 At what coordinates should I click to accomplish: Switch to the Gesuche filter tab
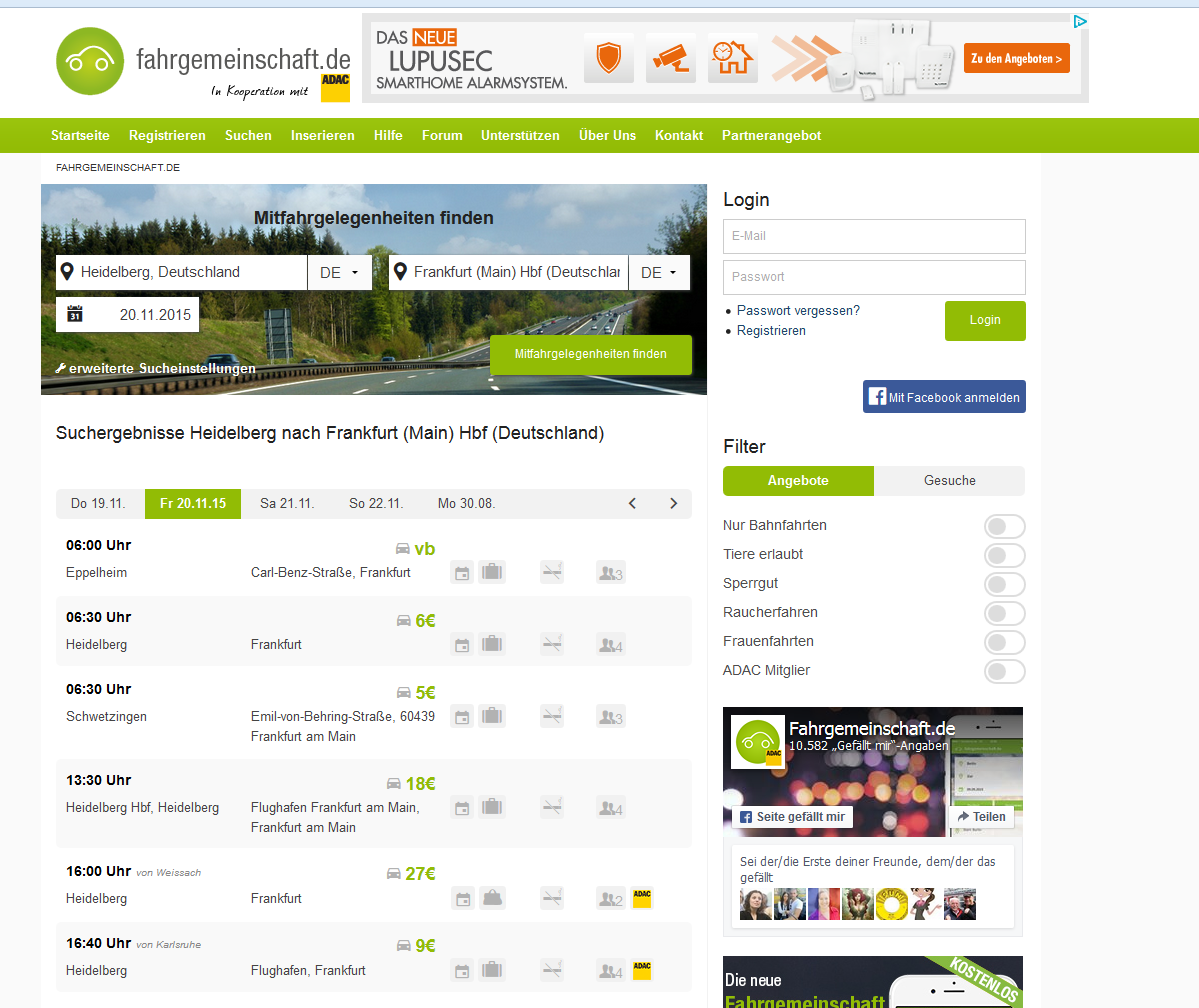(950, 480)
